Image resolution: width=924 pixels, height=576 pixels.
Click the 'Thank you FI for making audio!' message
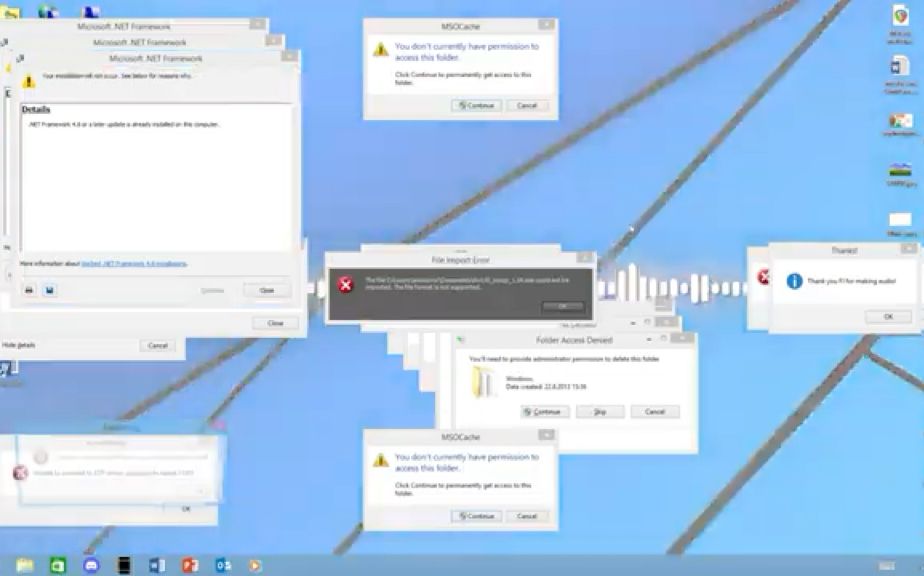852,281
